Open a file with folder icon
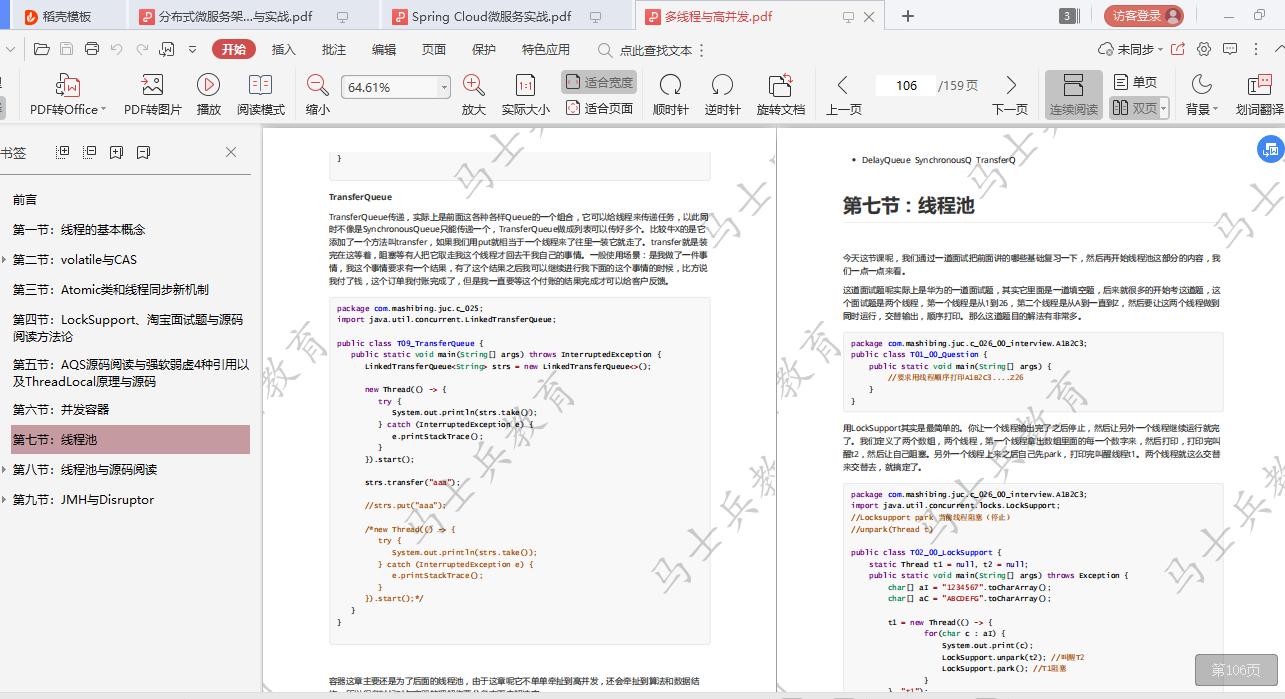Image resolution: width=1285 pixels, height=699 pixels. pyautogui.click(x=41, y=49)
